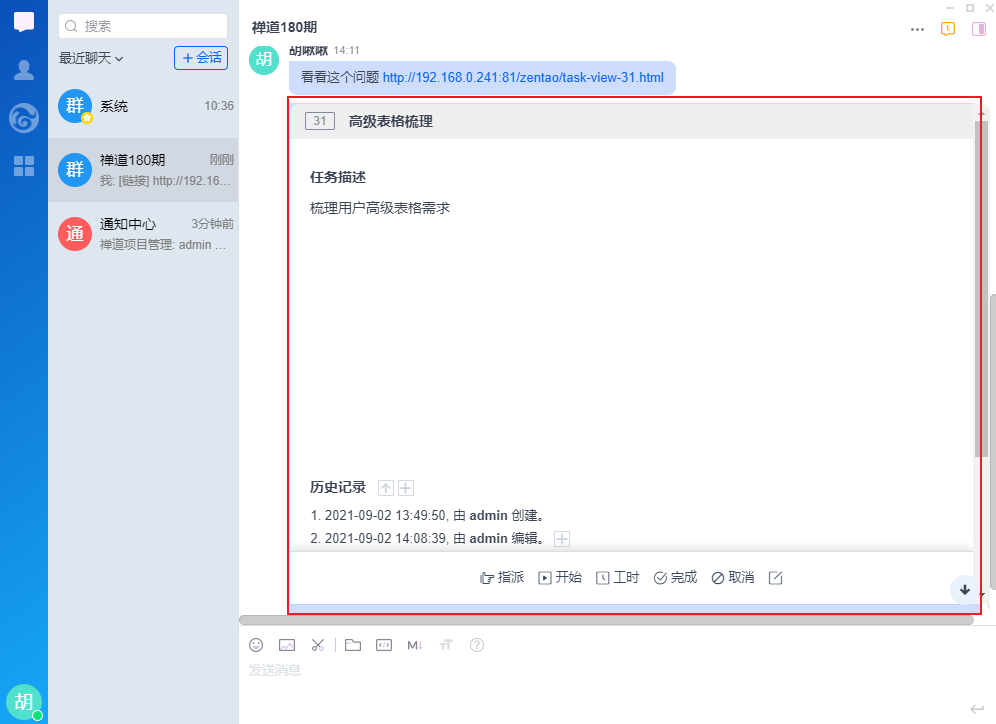
Task: Click the 开始 start button
Action: point(560,577)
